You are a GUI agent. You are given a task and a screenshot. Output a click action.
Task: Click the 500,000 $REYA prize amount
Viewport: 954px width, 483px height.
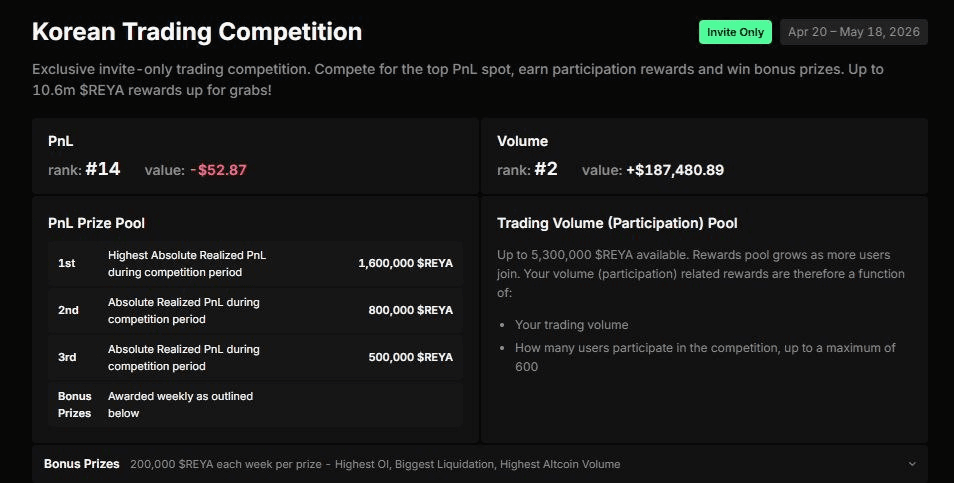point(410,357)
